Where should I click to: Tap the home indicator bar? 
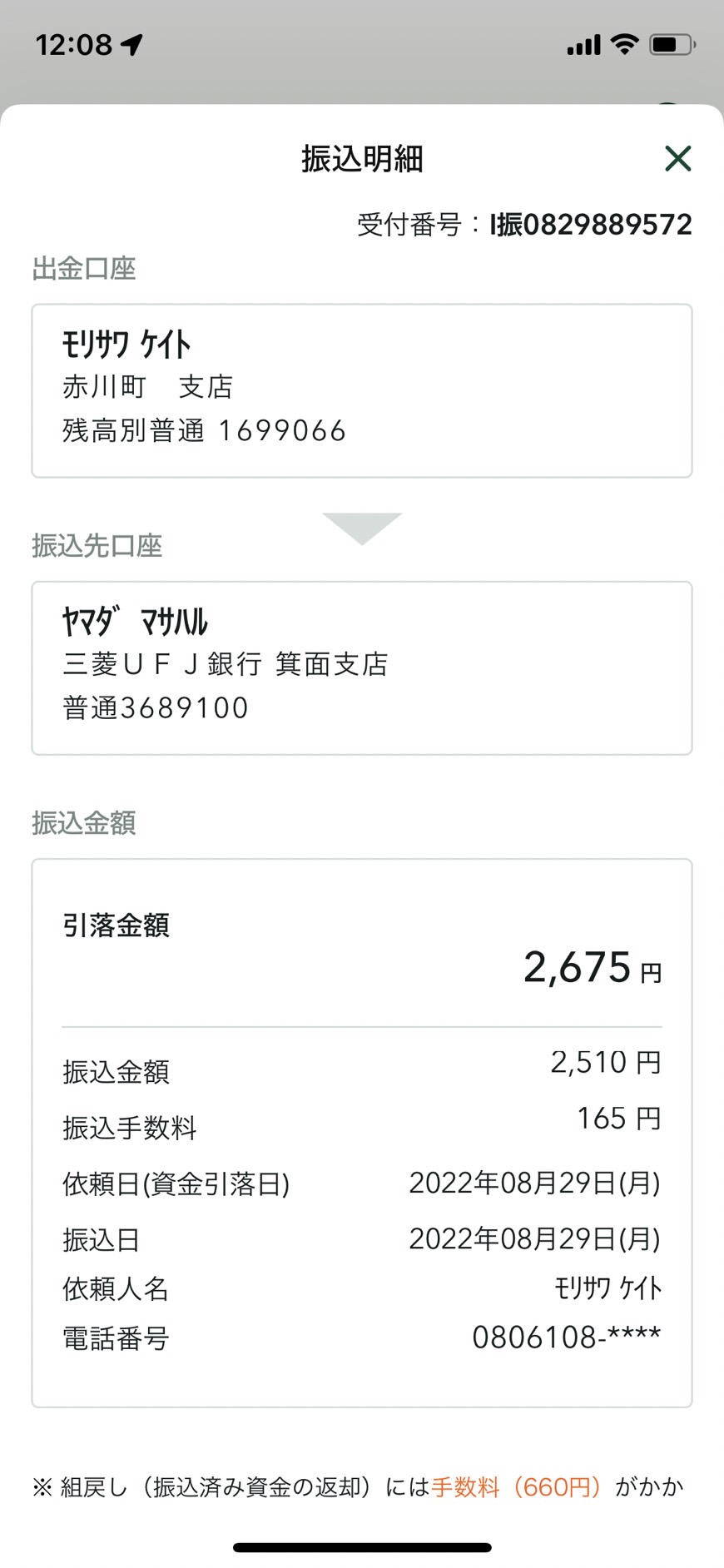(x=362, y=1547)
